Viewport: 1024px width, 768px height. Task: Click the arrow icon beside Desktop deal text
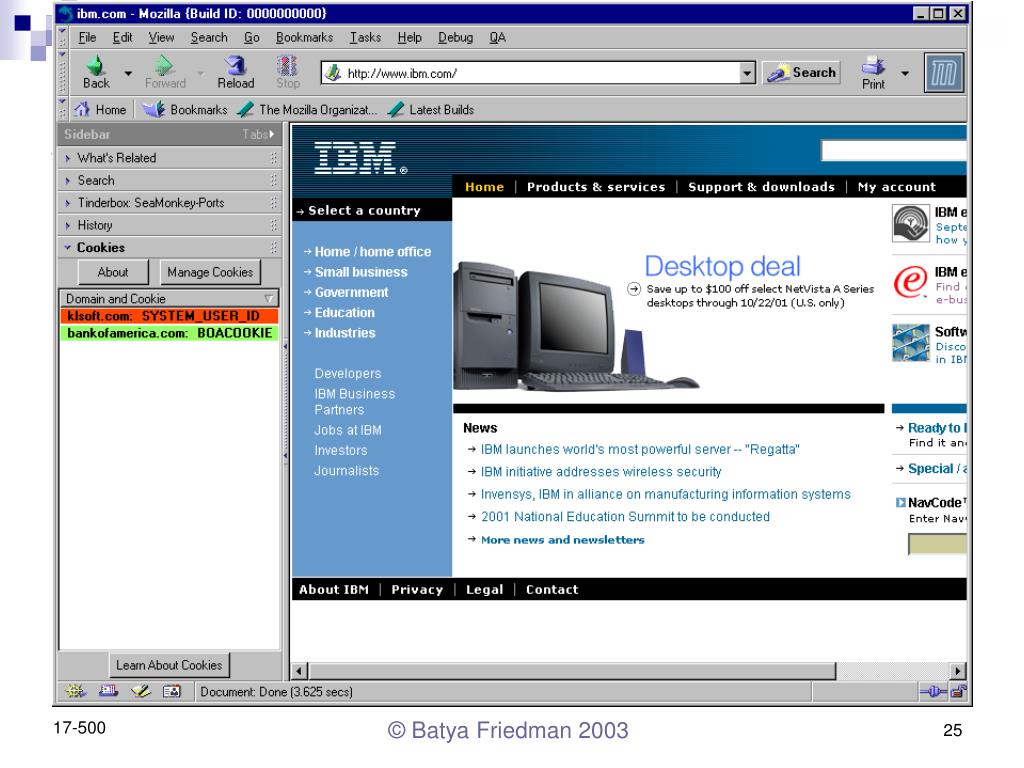633,289
